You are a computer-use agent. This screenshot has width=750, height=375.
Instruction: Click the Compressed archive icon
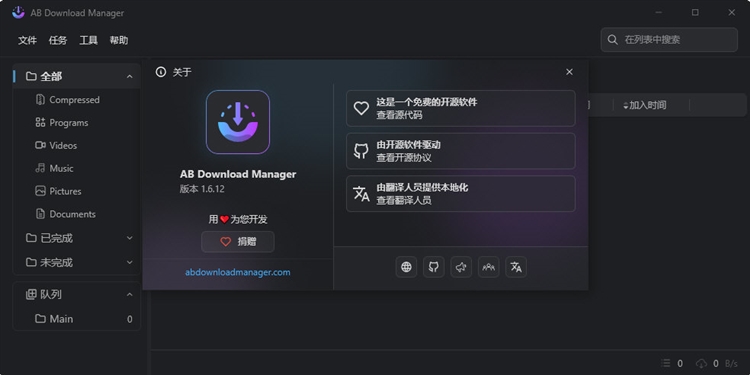coord(40,99)
